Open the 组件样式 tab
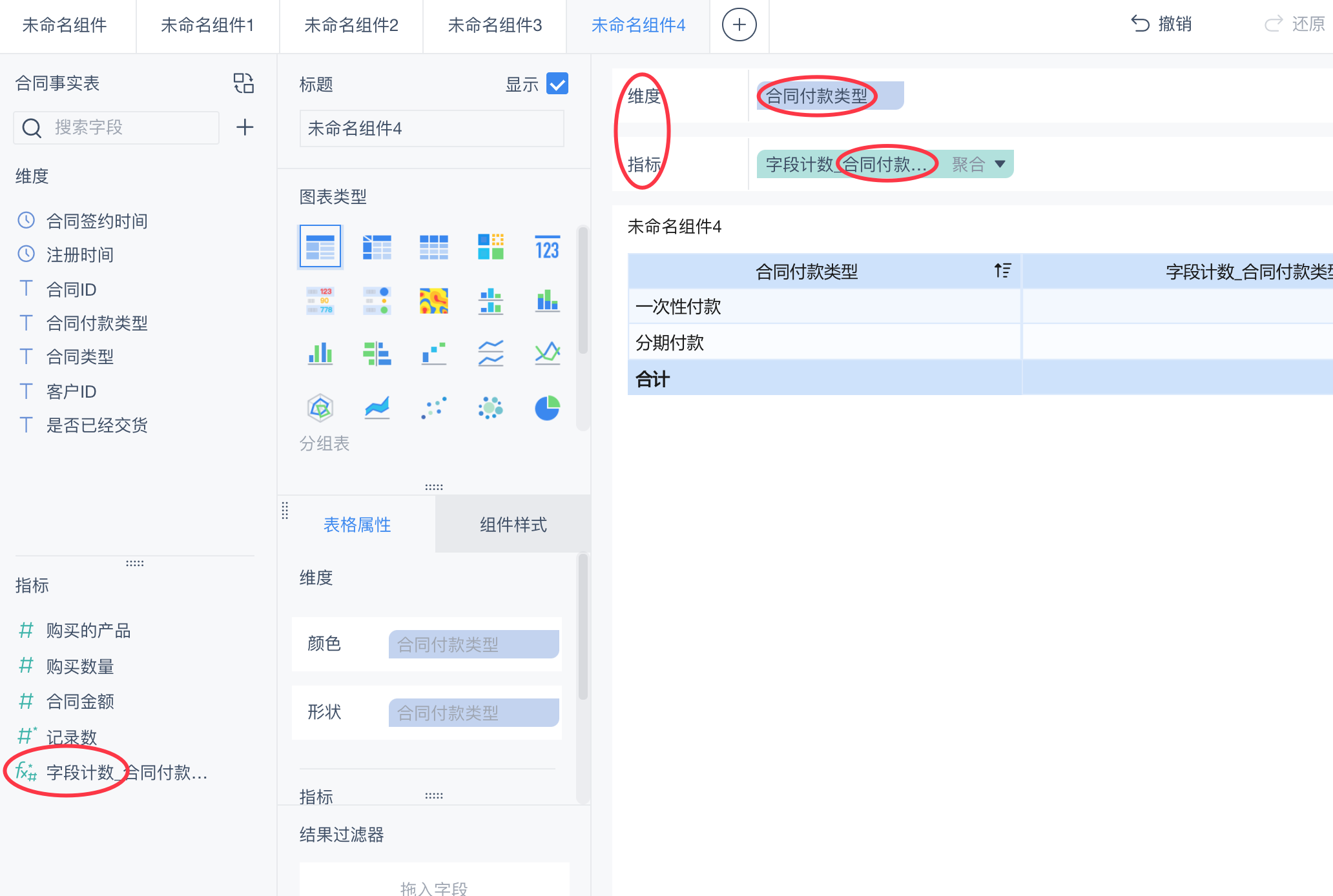The image size is (1333, 896). point(513,524)
